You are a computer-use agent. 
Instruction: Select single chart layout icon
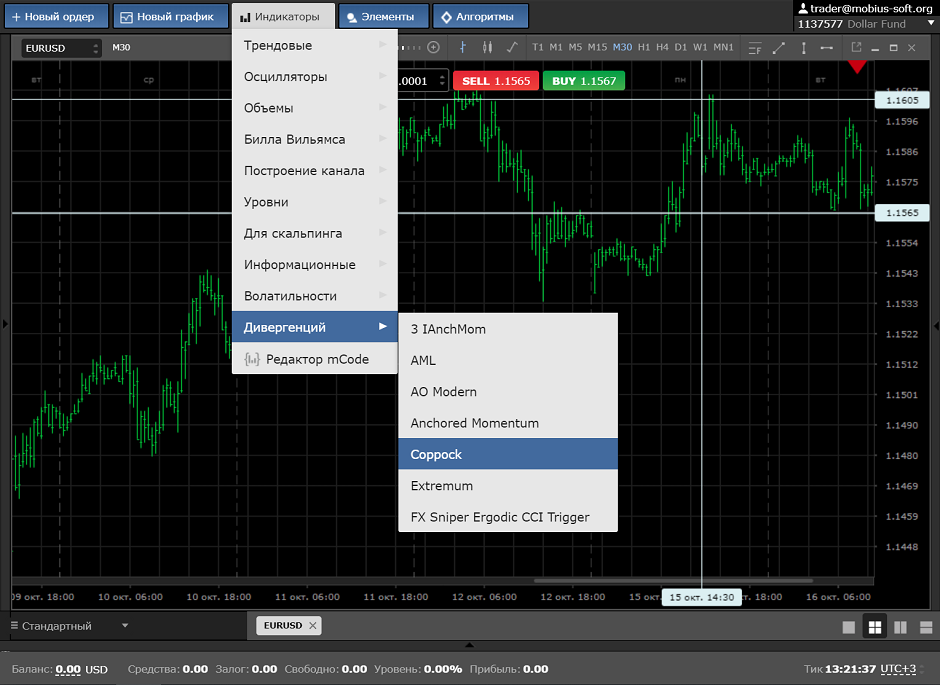coord(849,627)
